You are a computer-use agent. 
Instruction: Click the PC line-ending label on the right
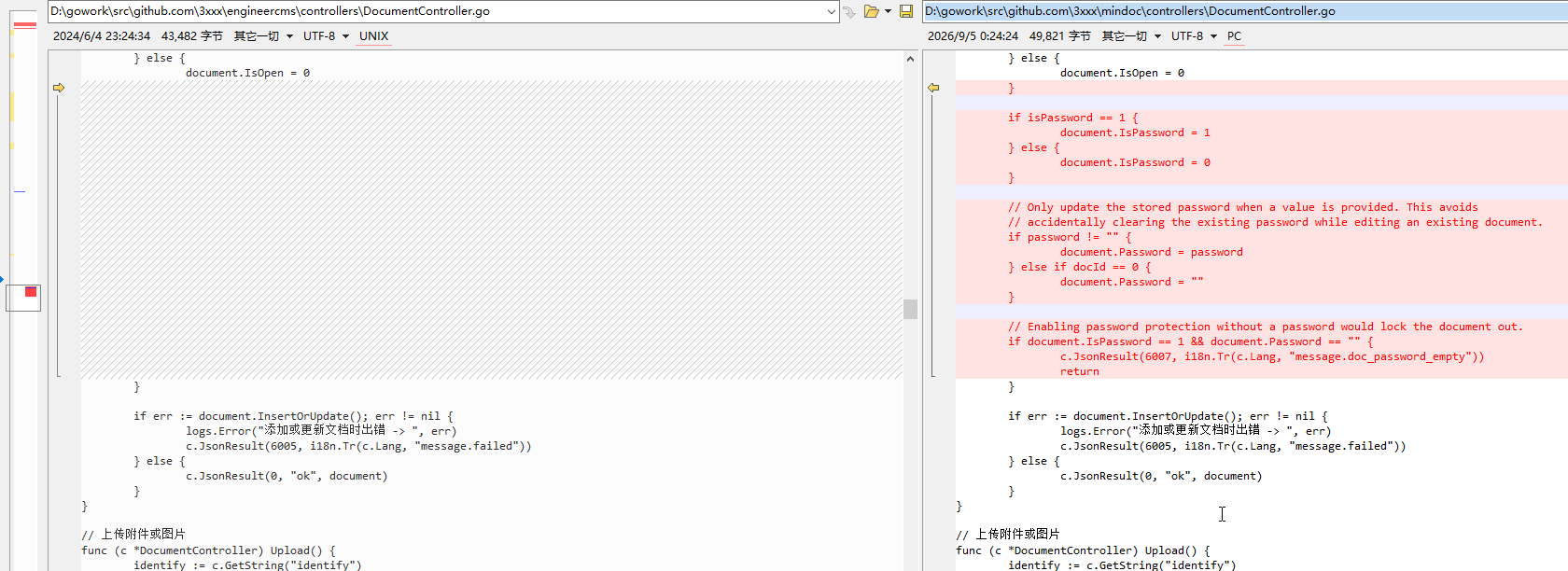[1234, 35]
